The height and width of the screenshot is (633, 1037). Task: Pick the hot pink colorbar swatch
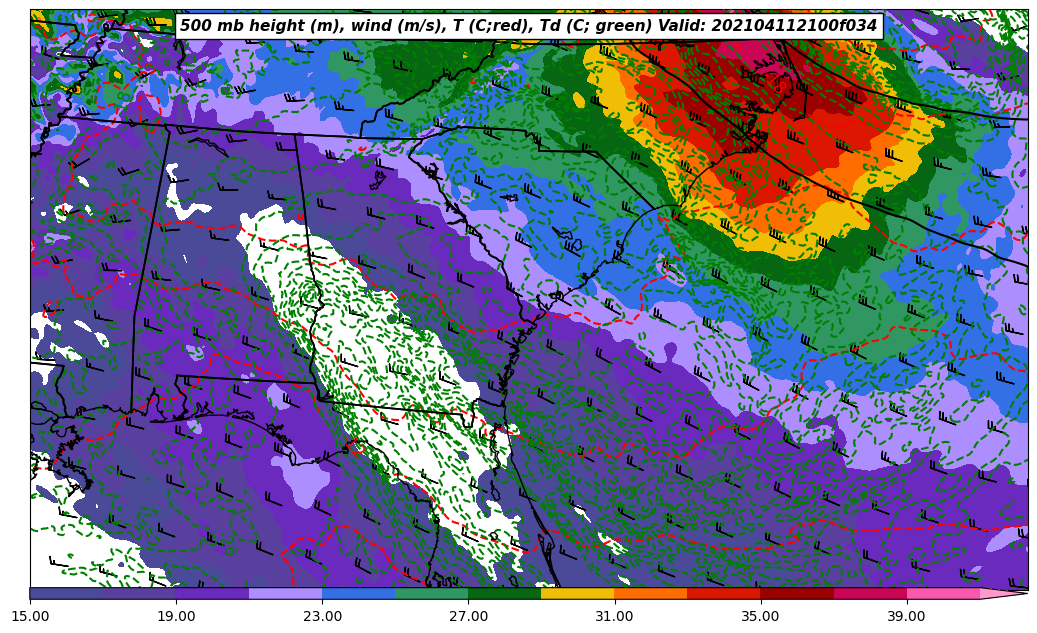click(942, 593)
